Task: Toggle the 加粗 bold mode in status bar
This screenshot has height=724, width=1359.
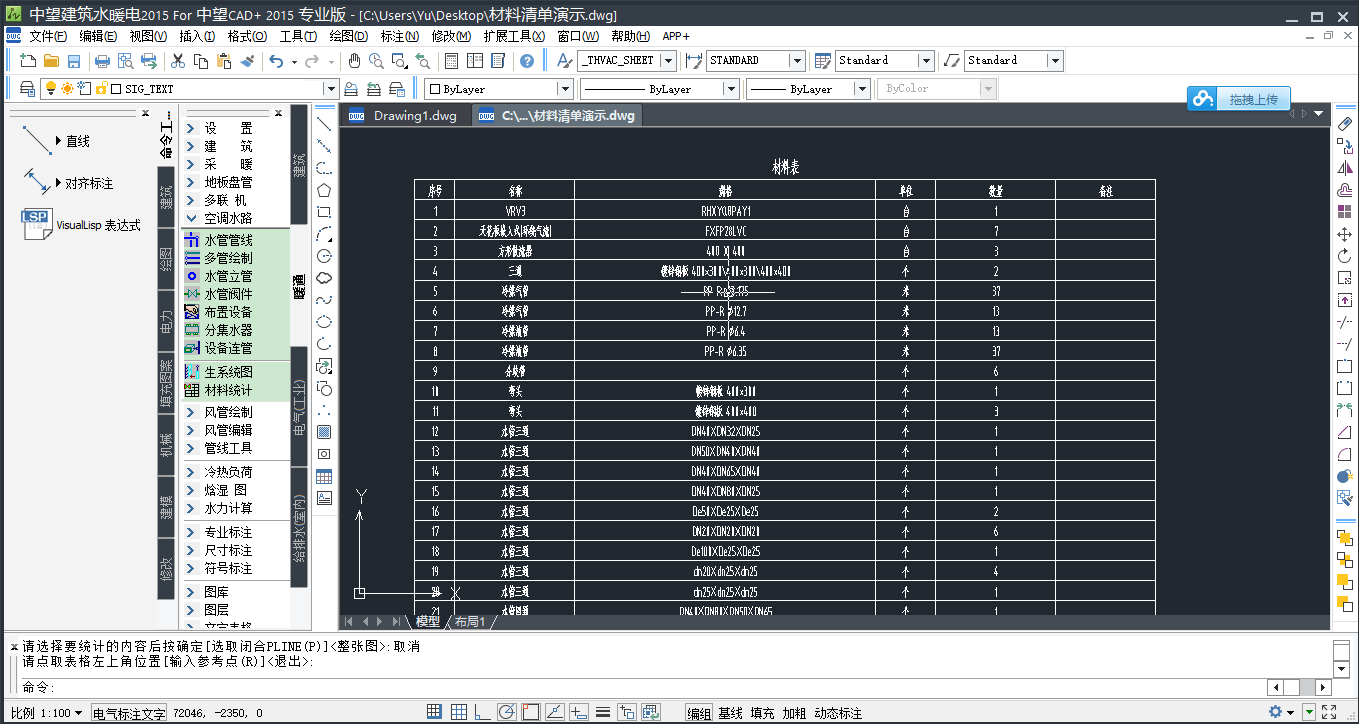Action: click(x=797, y=712)
